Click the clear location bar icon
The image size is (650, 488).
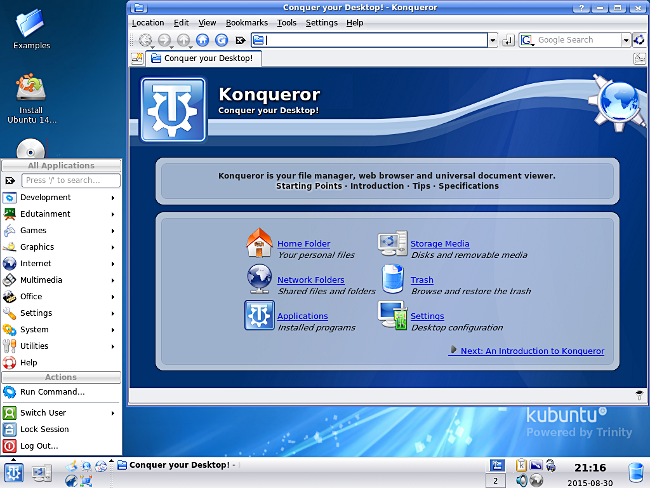tap(240, 40)
